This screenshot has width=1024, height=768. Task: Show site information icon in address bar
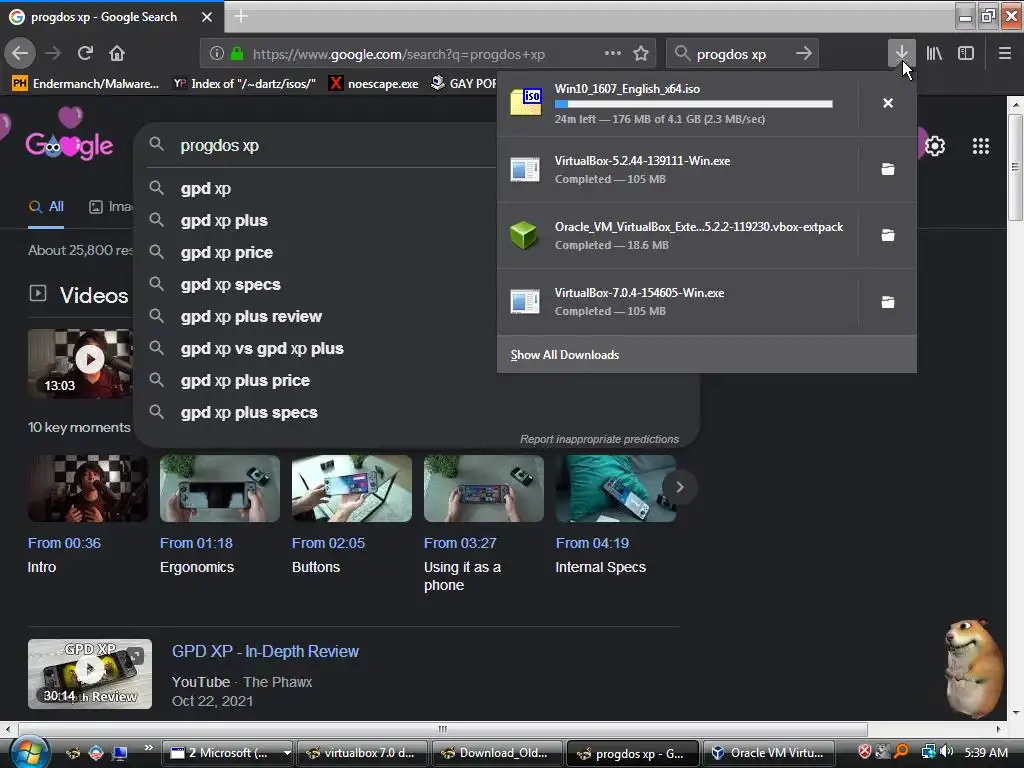[217, 54]
